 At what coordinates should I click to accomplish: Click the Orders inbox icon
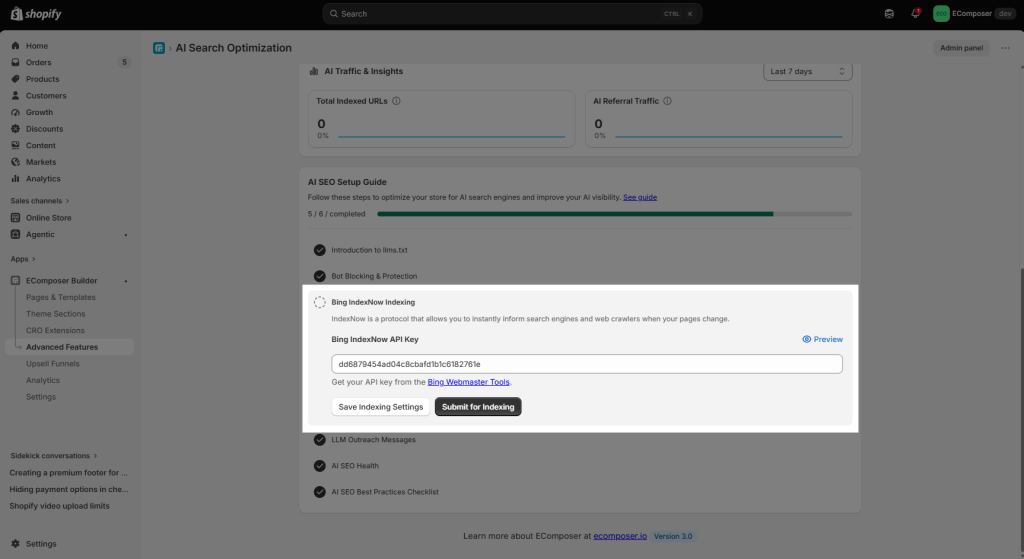coord(16,62)
